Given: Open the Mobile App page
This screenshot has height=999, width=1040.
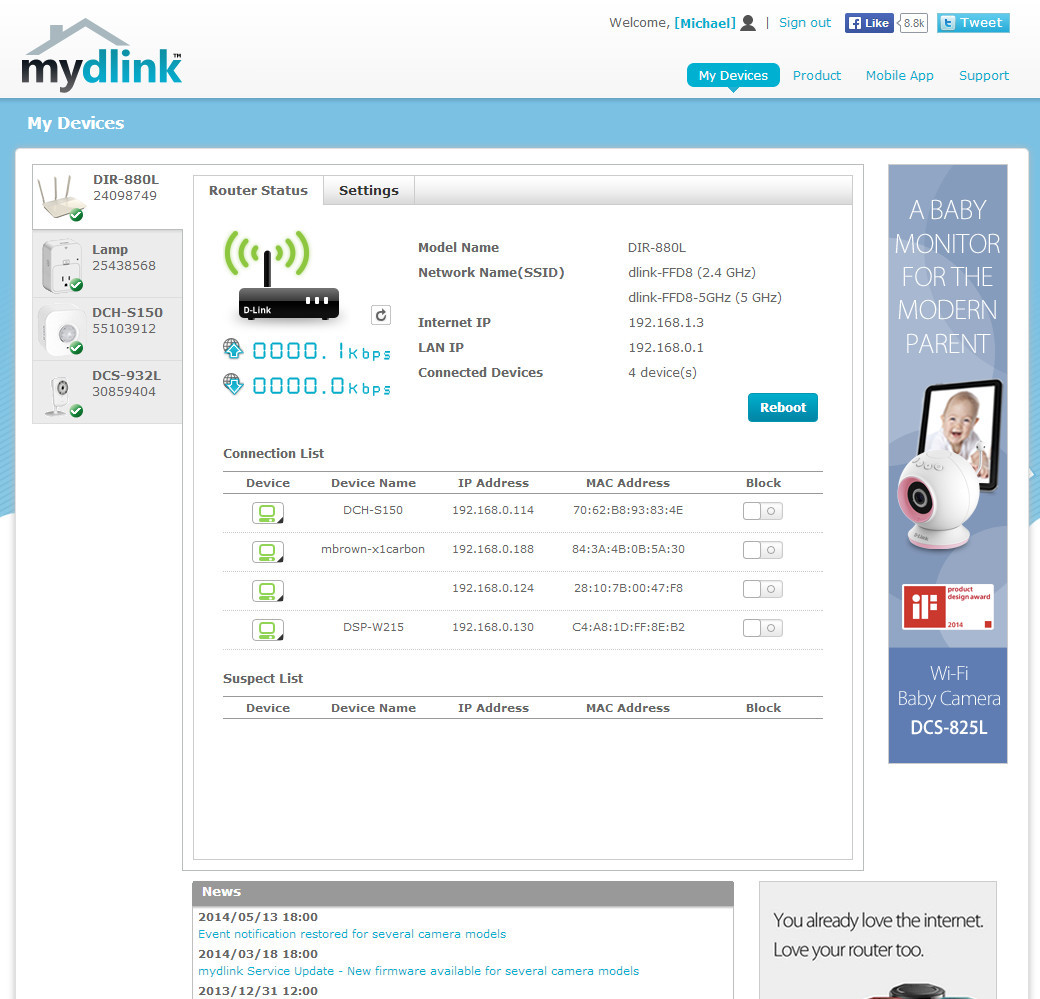Looking at the screenshot, I should click(899, 76).
